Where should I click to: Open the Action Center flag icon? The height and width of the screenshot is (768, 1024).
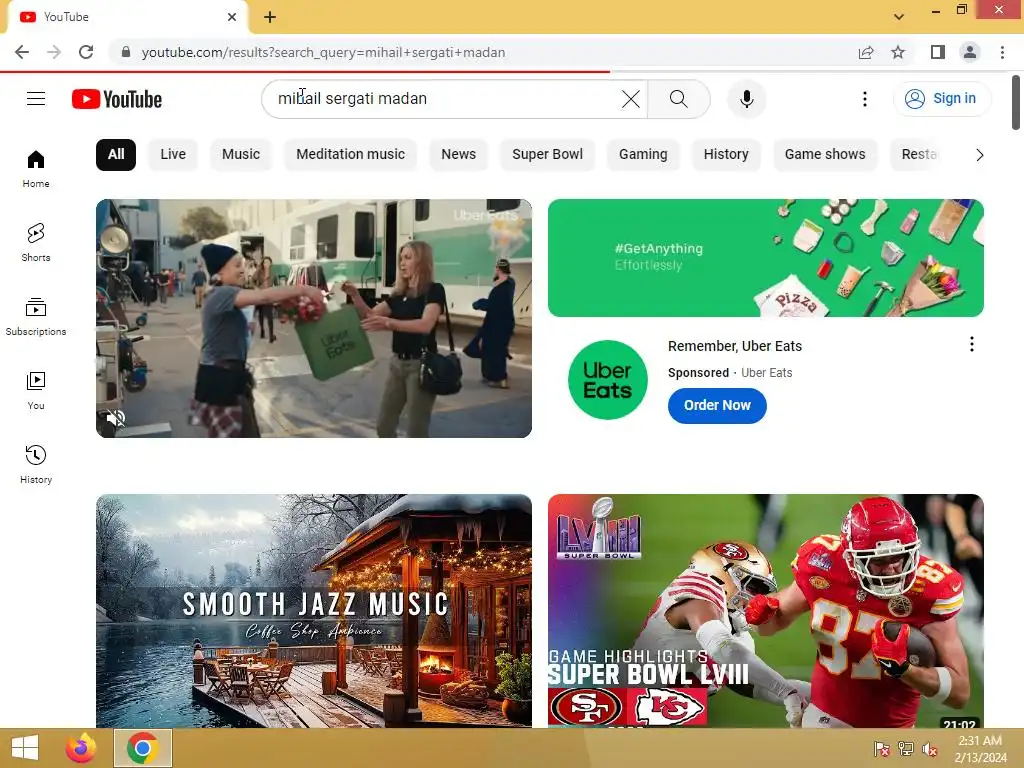[x=882, y=749]
